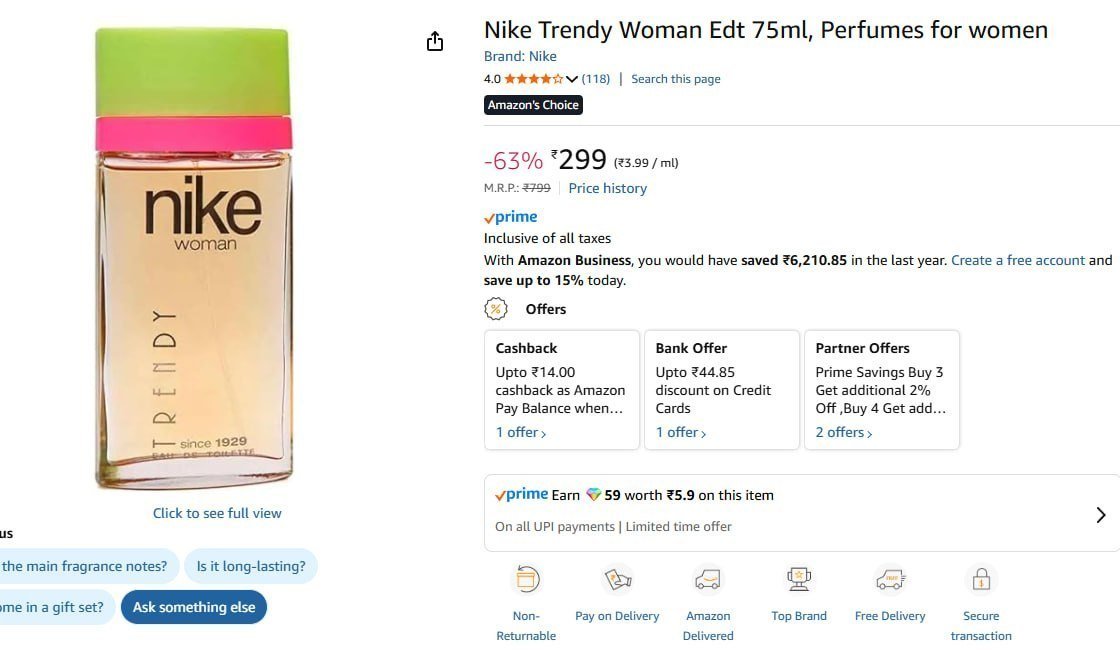1120x650 pixels.
Task: Select the Amazon Delivered icon
Action: tap(708, 579)
